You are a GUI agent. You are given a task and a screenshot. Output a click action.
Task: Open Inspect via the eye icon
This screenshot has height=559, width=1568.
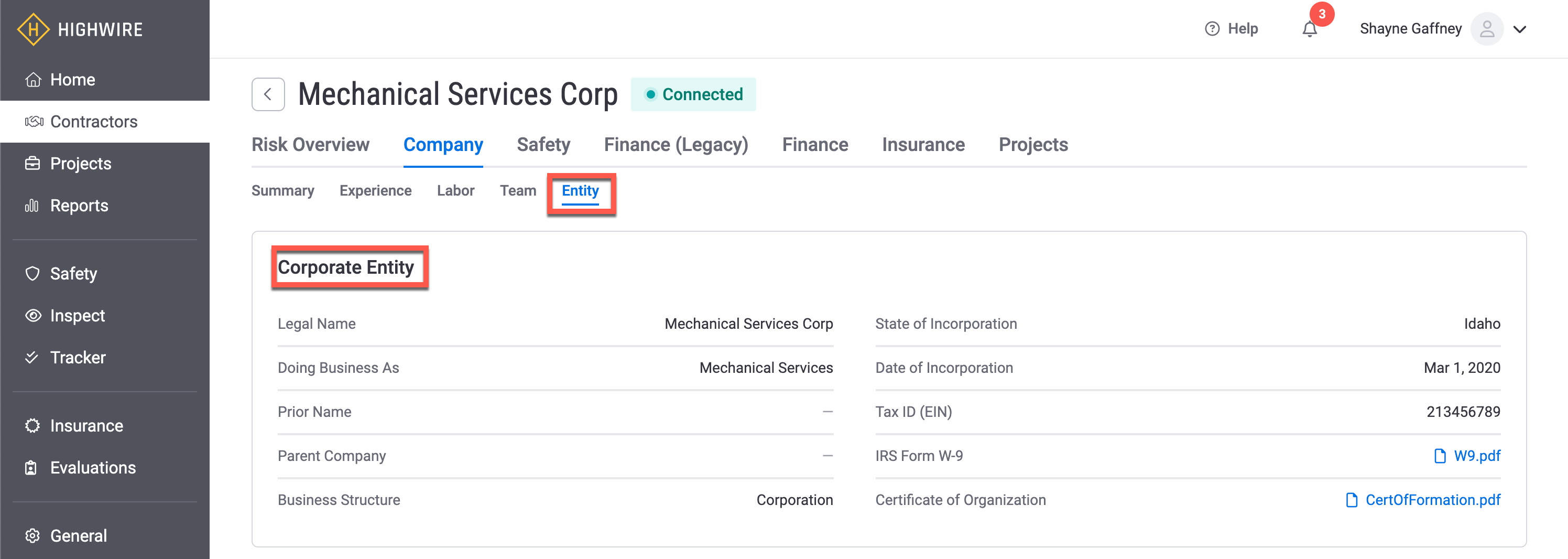(x=33, y=316)
